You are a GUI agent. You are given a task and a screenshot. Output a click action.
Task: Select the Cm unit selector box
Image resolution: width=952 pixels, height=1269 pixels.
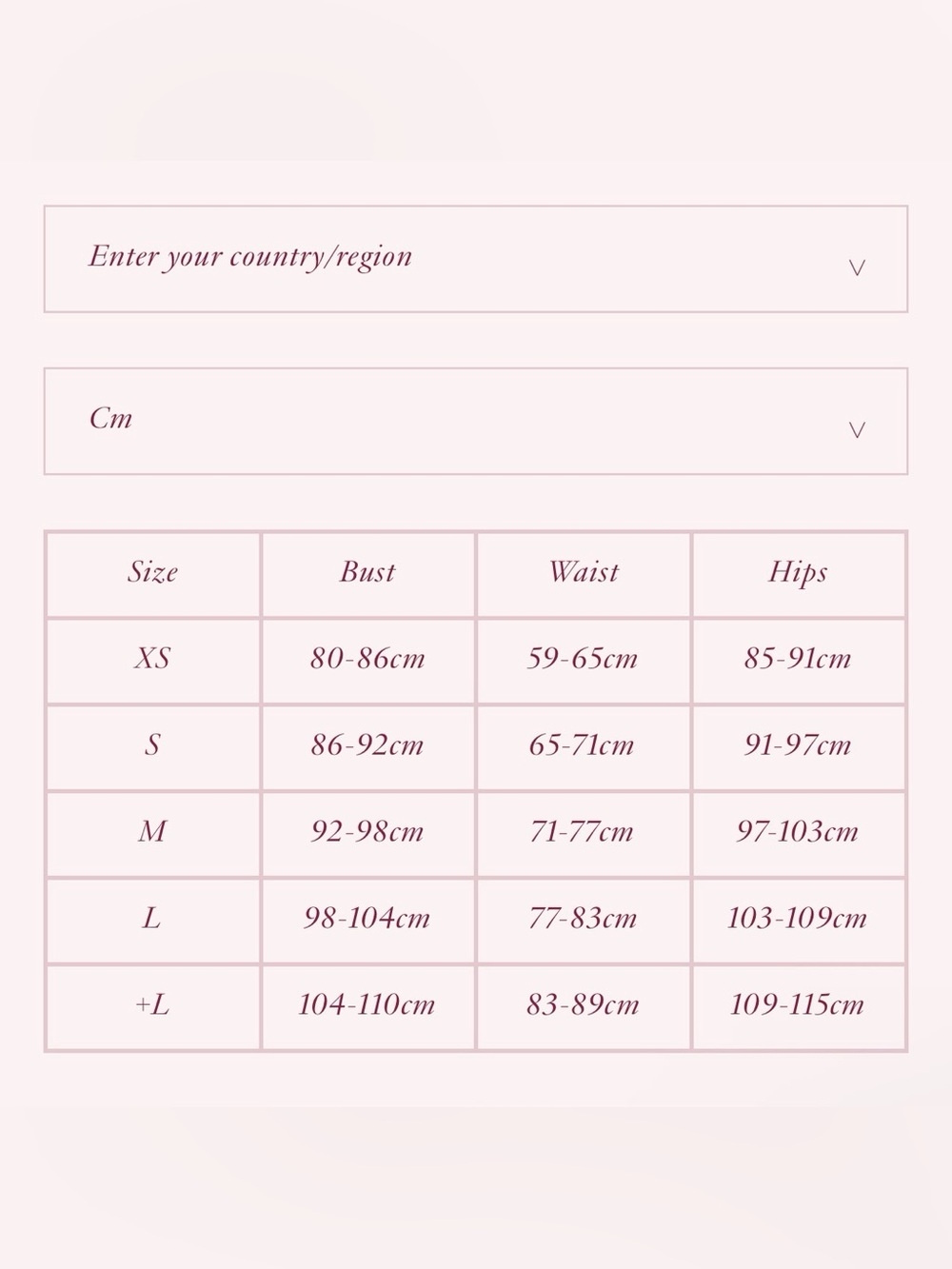click(x=476, y=421)
